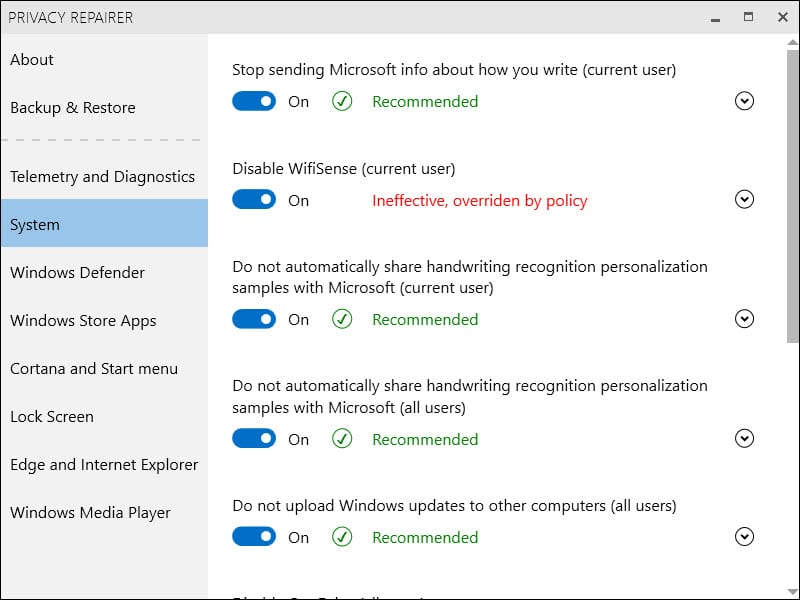Click the vertical scrollbar thumb
Image resolution: width=800 pixels, height=600 pixels.
click(x=792, y=196)
